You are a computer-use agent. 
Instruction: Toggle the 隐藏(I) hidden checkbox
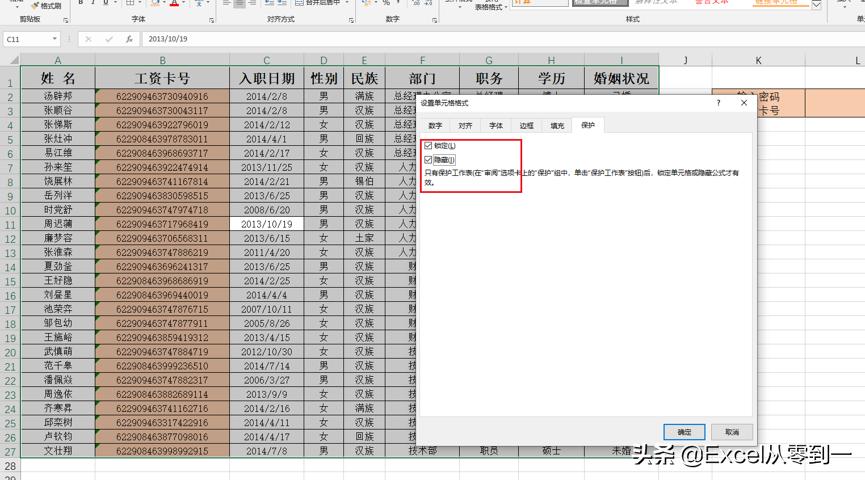point(428,160)
